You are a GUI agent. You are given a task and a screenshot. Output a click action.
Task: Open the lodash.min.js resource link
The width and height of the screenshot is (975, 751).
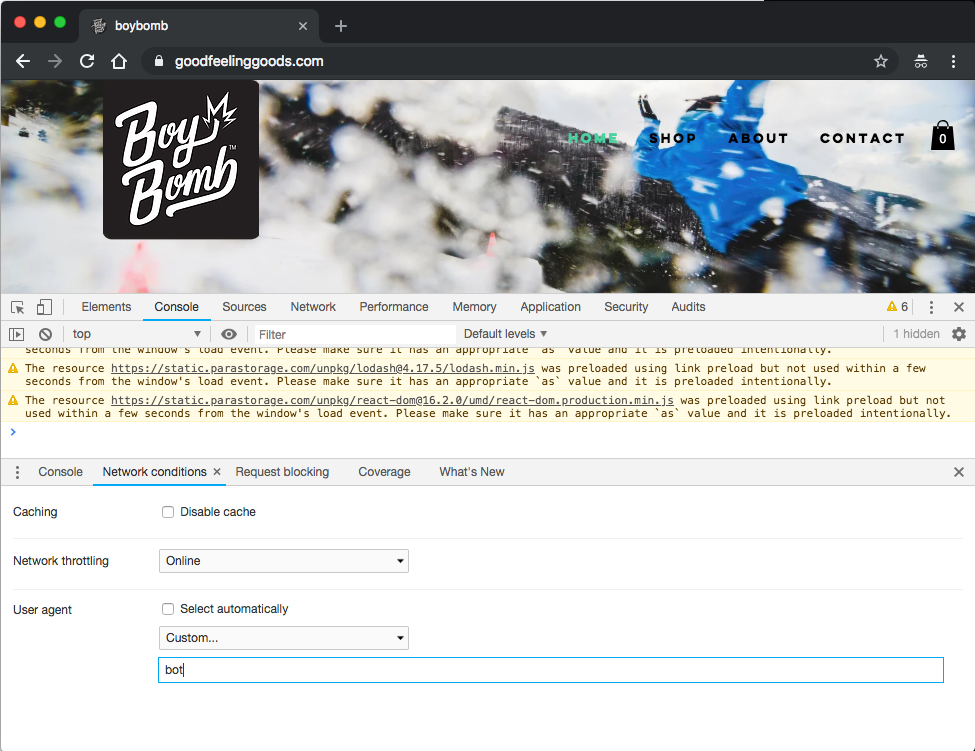pos(325,368)
